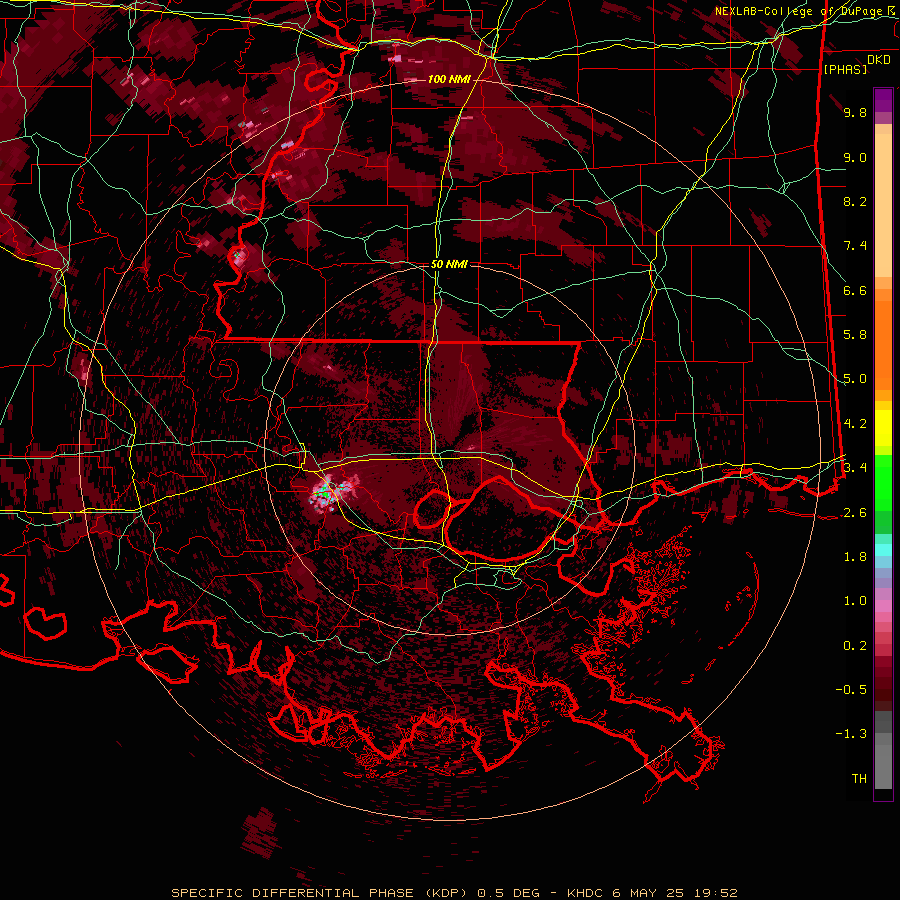Screen dimensions: 900x900
Task: Click the 6.6 legend value
Action: [x=855, y=290]
